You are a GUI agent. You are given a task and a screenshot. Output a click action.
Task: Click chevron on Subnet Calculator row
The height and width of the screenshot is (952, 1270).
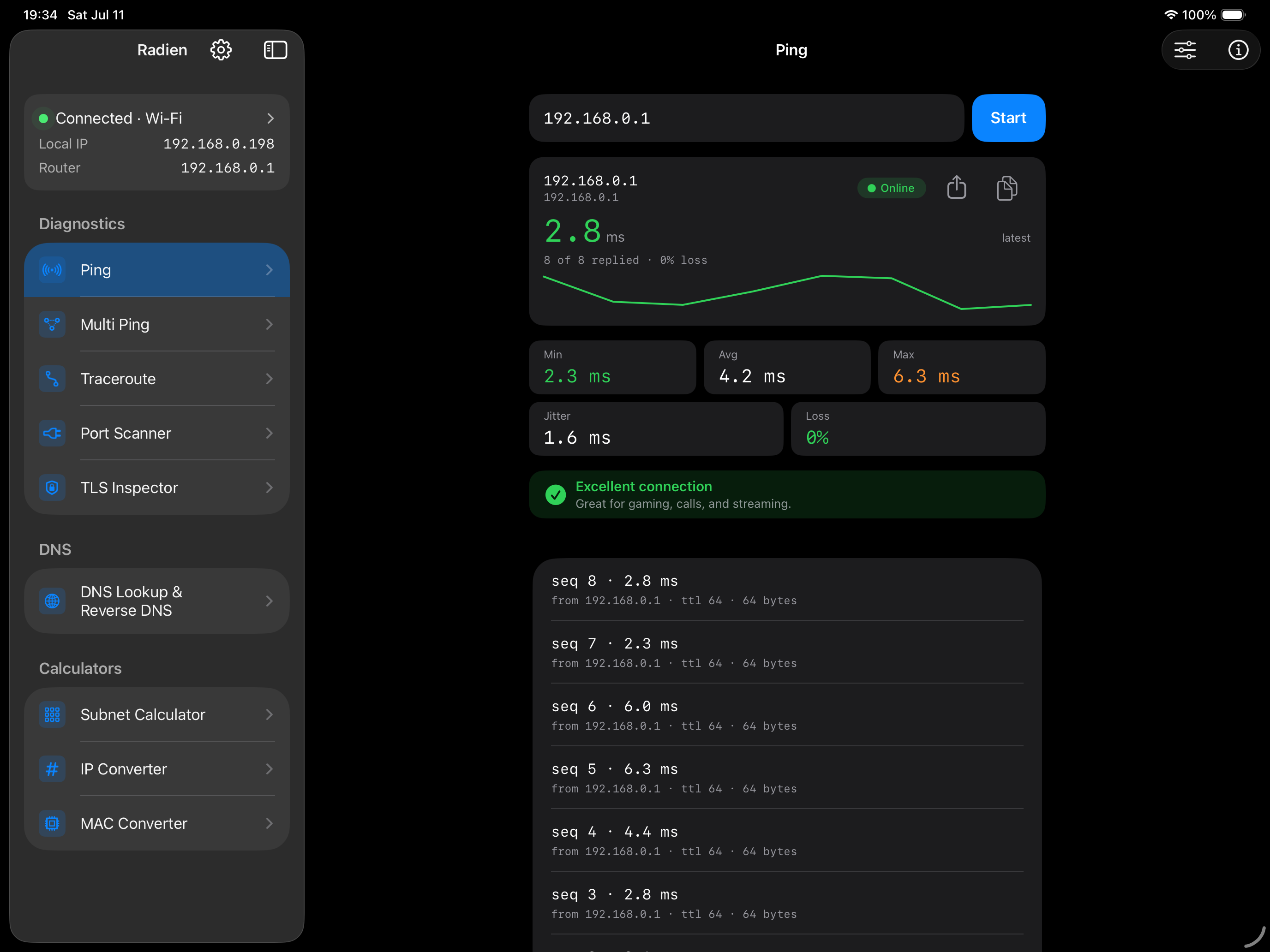269,714
